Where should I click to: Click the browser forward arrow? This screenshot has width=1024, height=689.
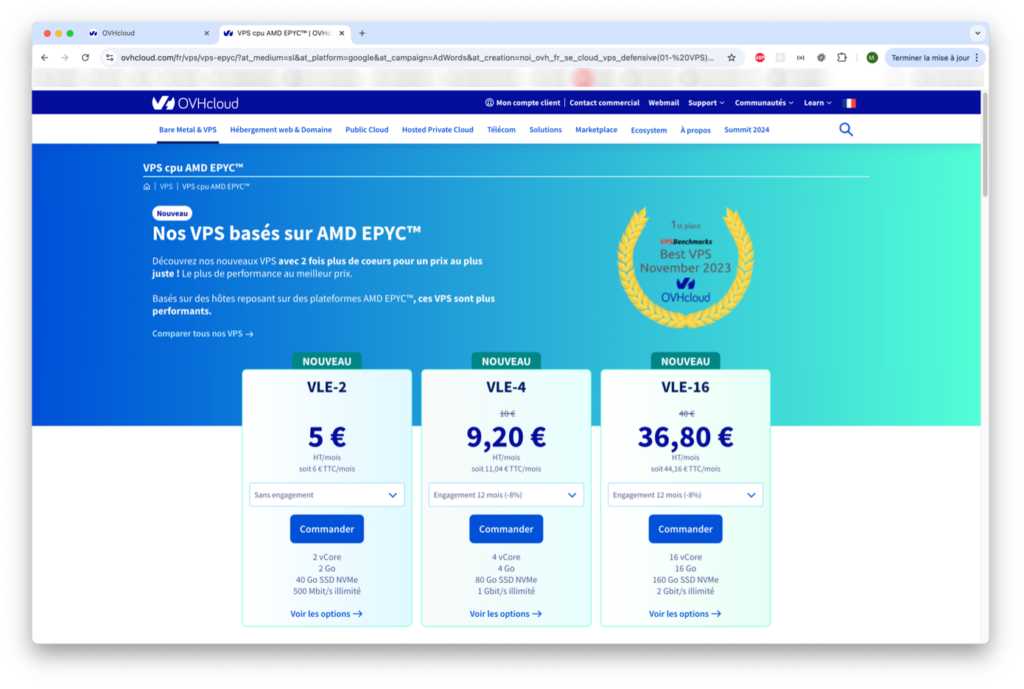(65, 57)
